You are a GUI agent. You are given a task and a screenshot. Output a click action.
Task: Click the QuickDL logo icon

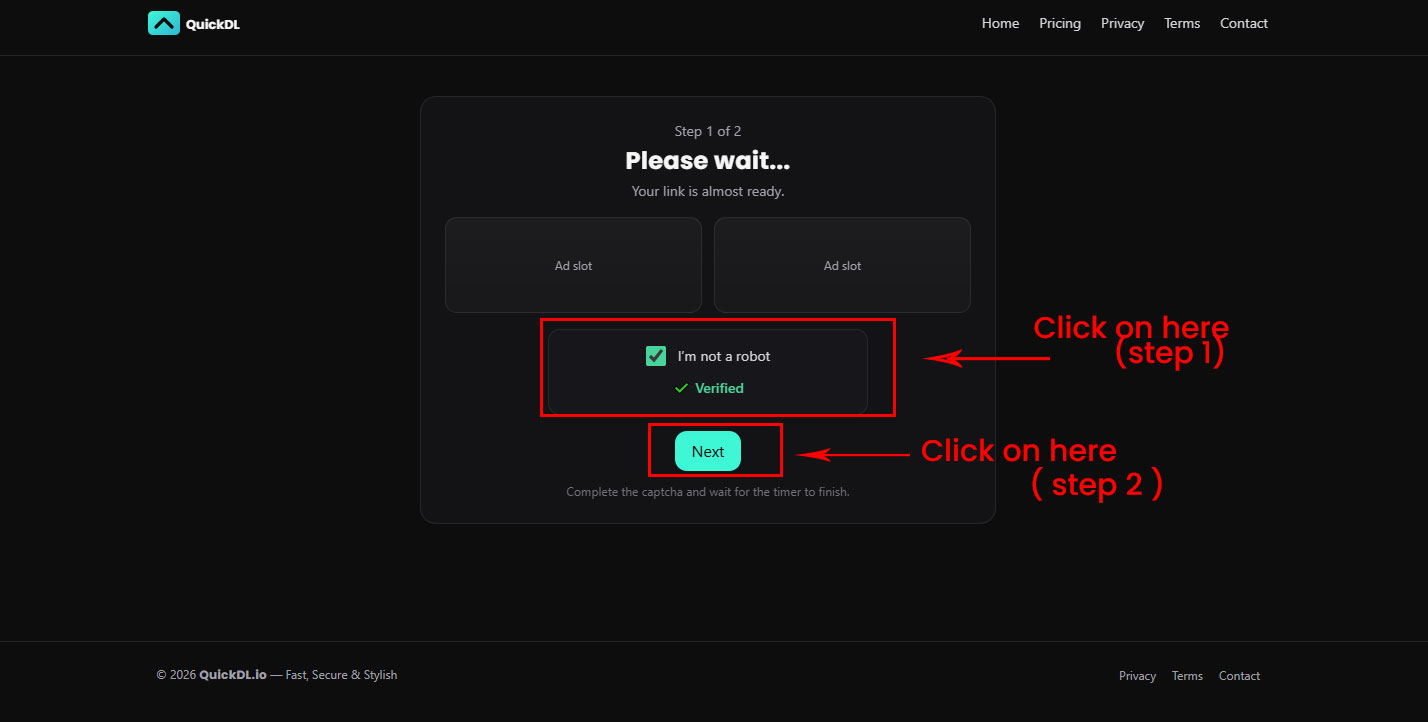point(163,23)
